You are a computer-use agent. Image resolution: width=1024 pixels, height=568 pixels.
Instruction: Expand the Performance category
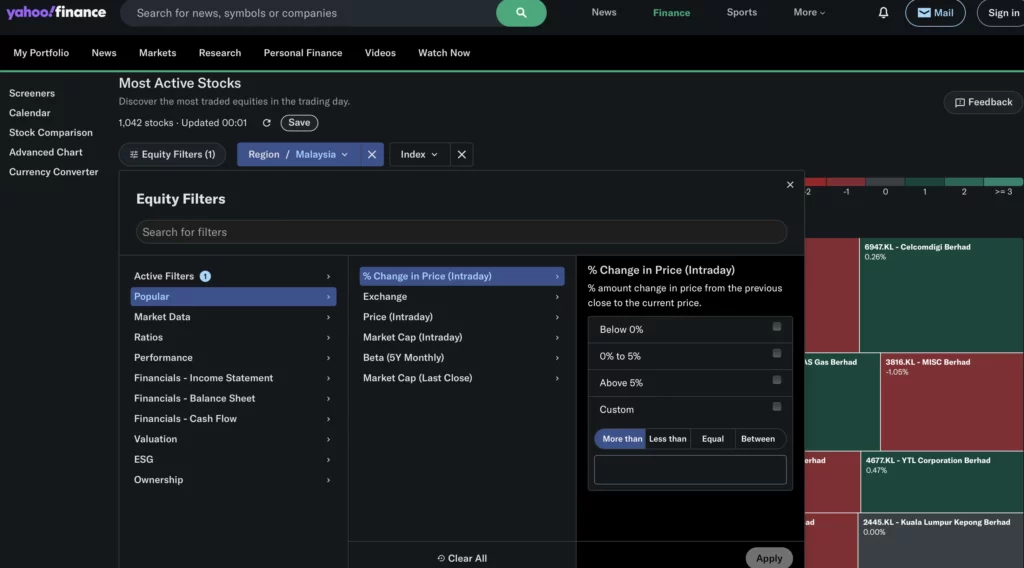point(233,358)
